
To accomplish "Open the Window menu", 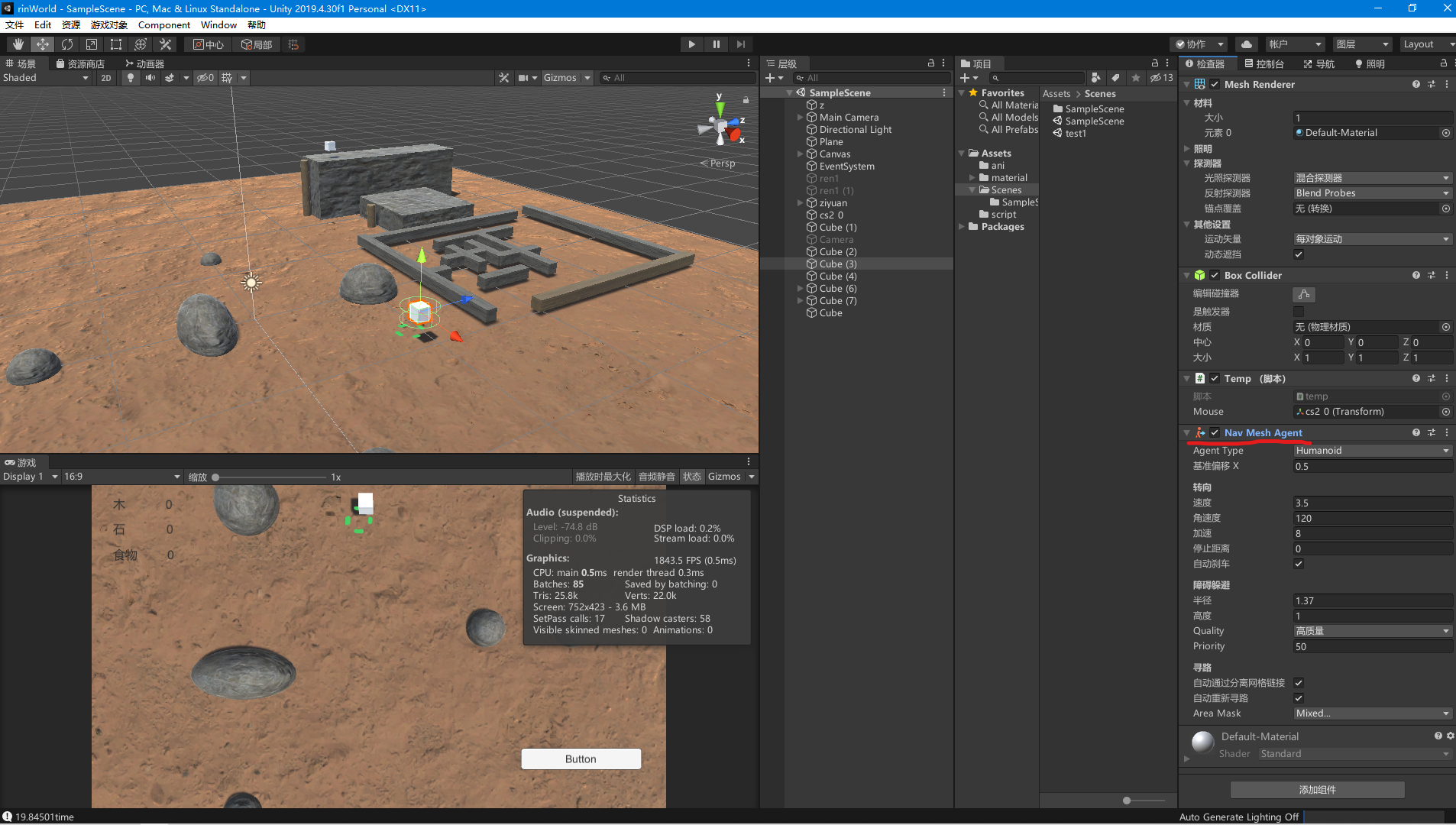I will (218, 25).
